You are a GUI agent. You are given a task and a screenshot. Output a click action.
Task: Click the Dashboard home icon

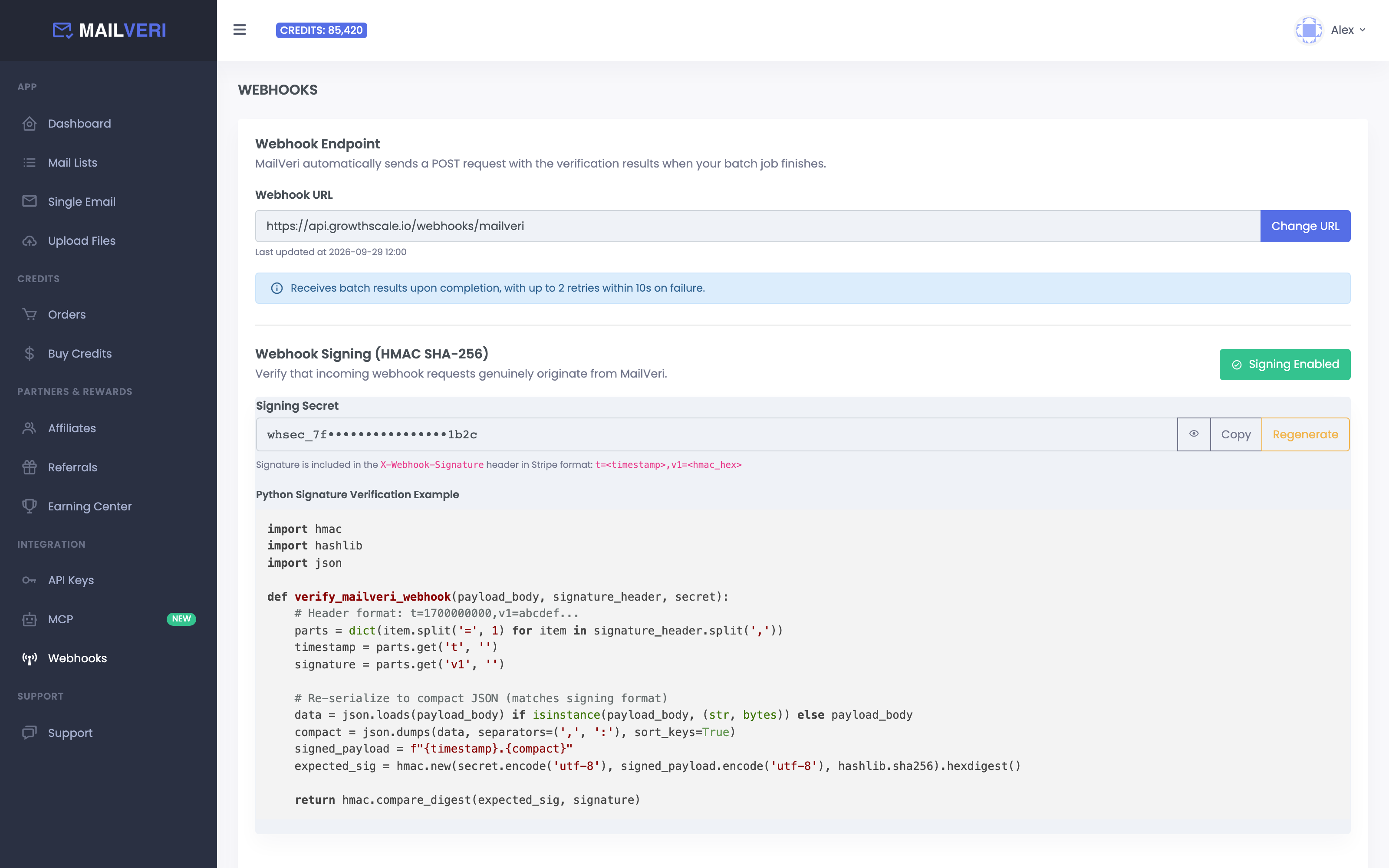(29, 123)
